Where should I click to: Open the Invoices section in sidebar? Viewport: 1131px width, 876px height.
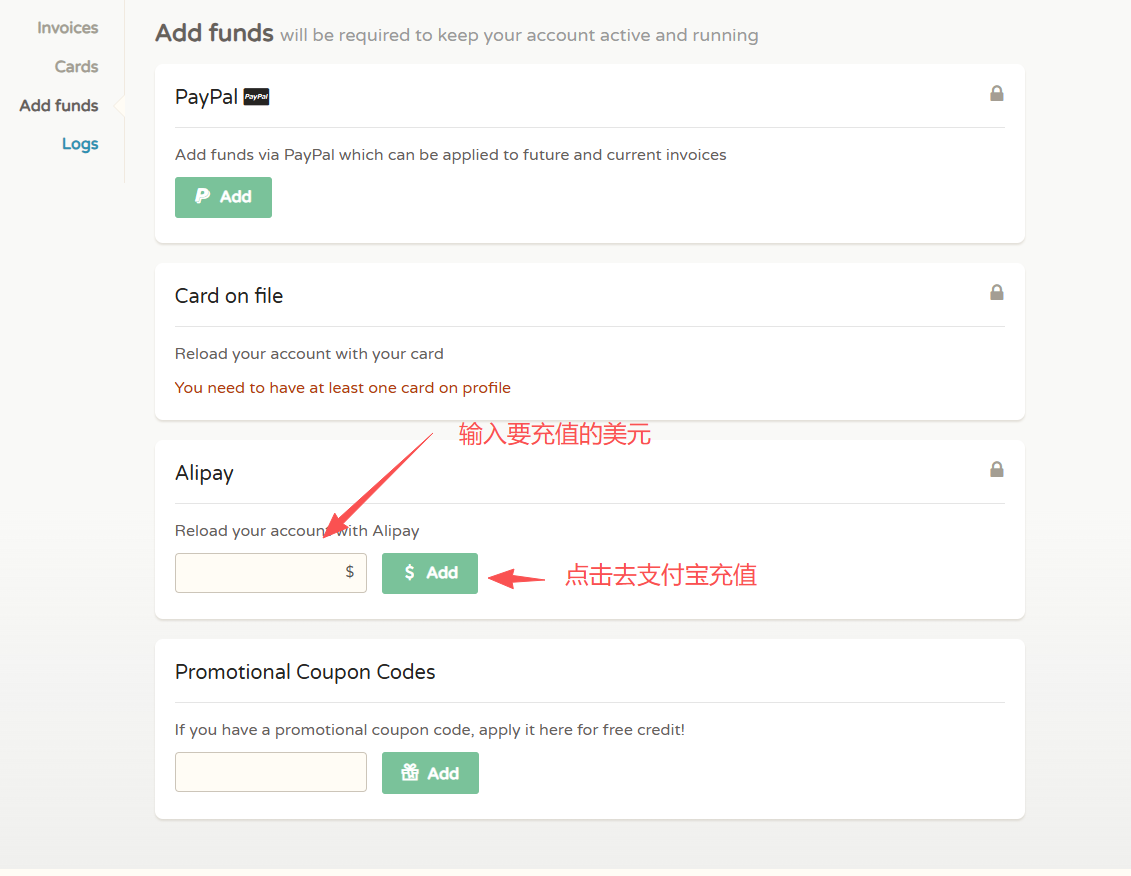(67, 28)
